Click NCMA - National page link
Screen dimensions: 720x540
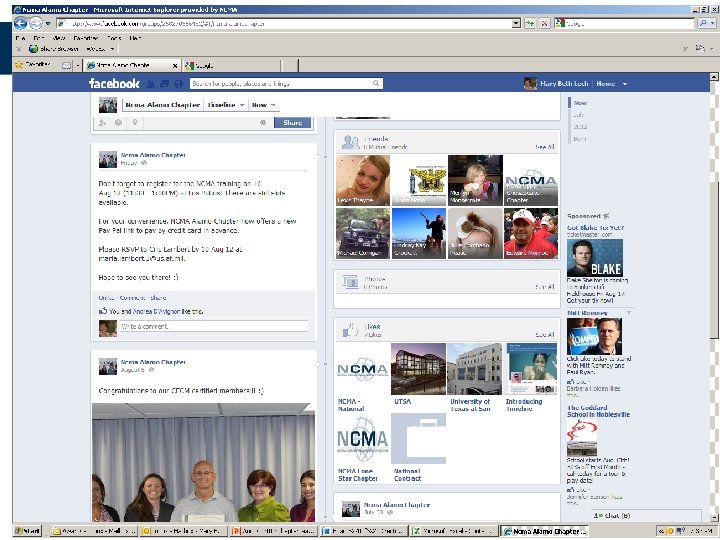(x=351, y=405)
